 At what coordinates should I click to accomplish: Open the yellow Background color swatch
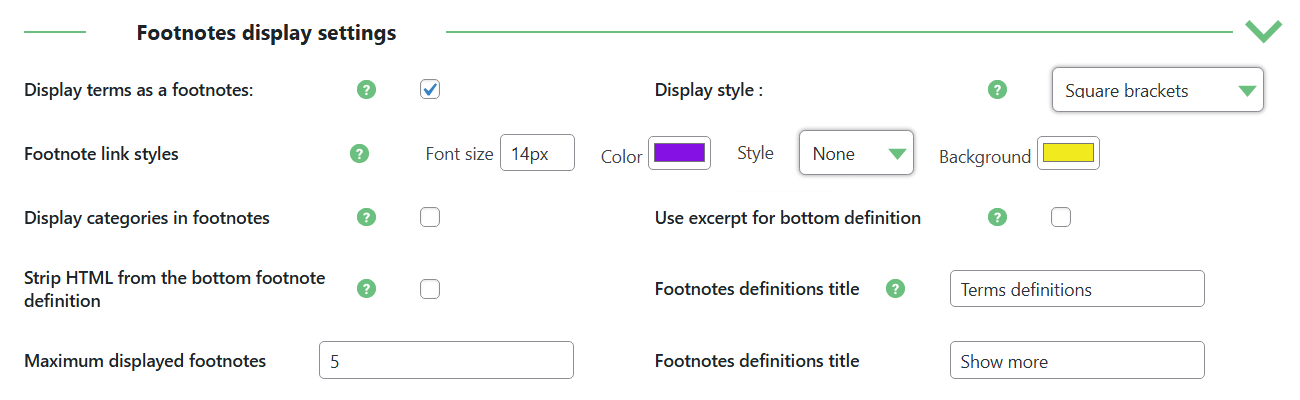click(1068, 153)
